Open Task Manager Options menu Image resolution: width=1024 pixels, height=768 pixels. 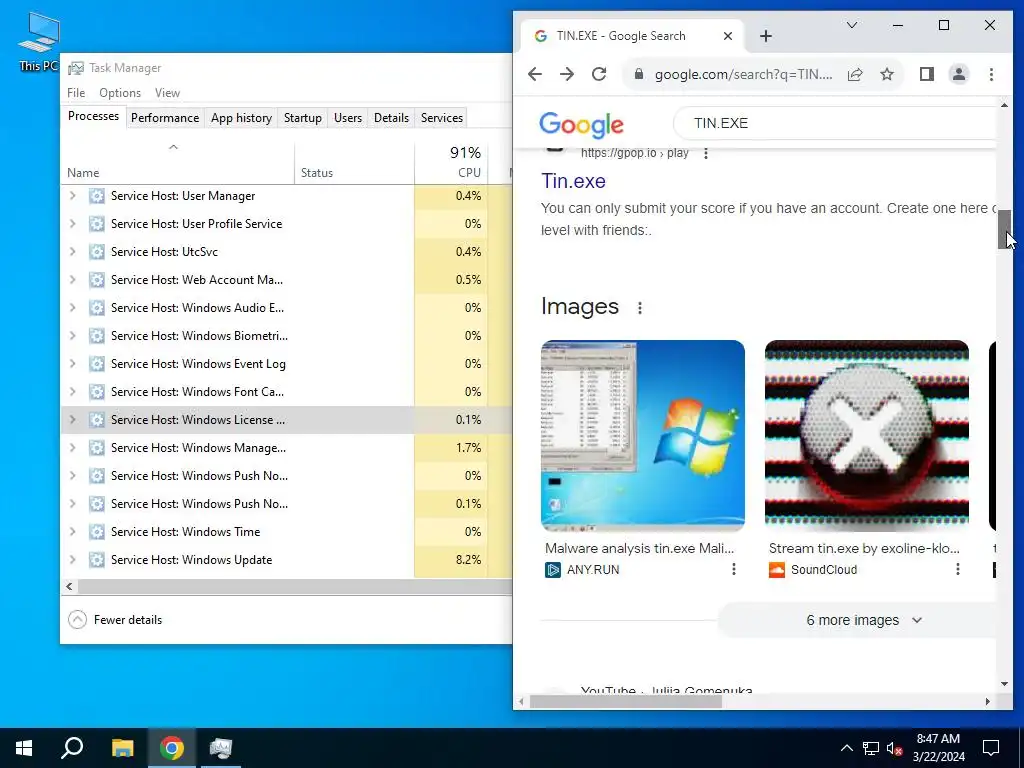(x=120, y=93)
